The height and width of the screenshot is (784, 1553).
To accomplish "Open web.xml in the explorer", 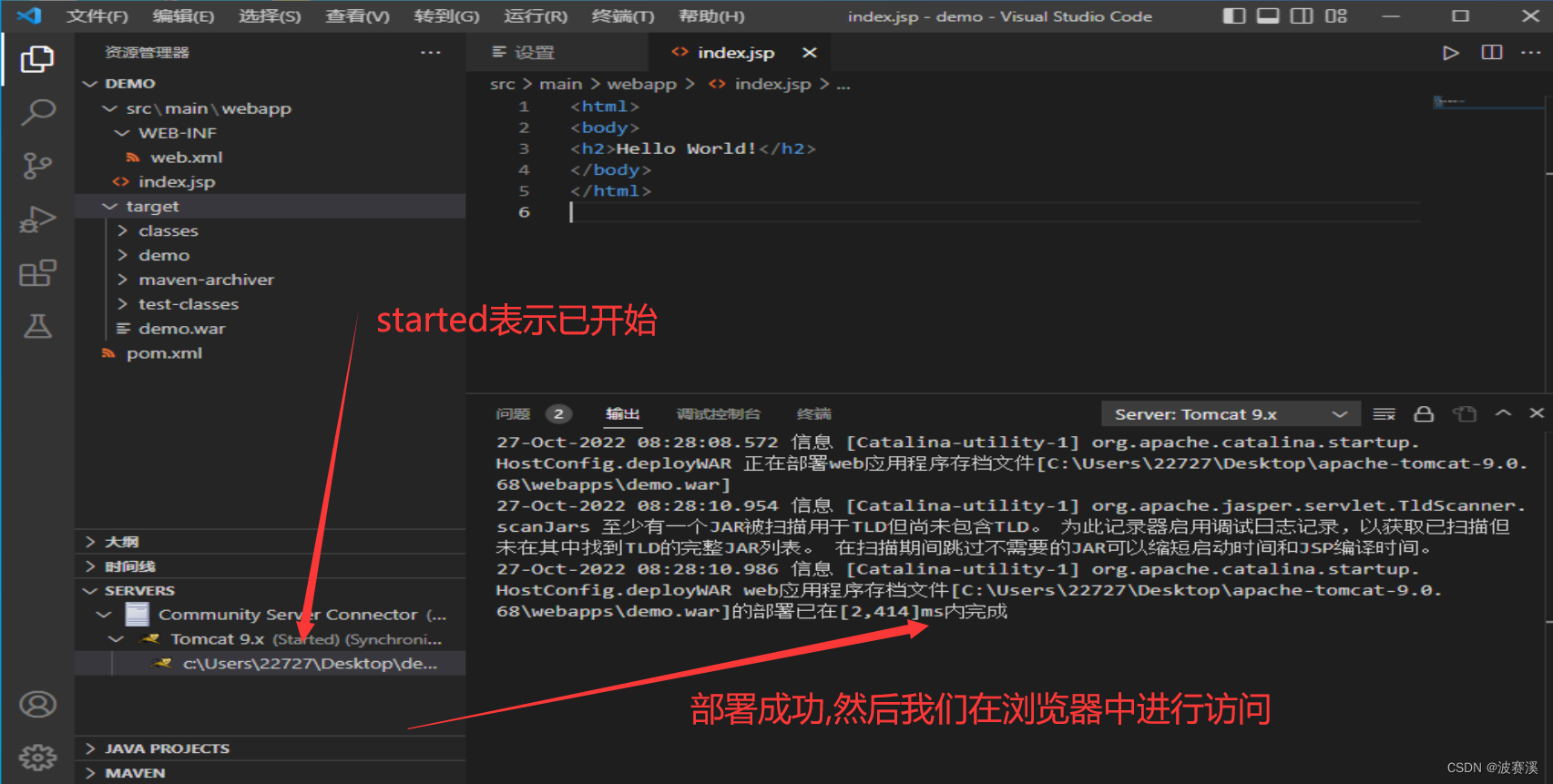I will click(270, 158).
